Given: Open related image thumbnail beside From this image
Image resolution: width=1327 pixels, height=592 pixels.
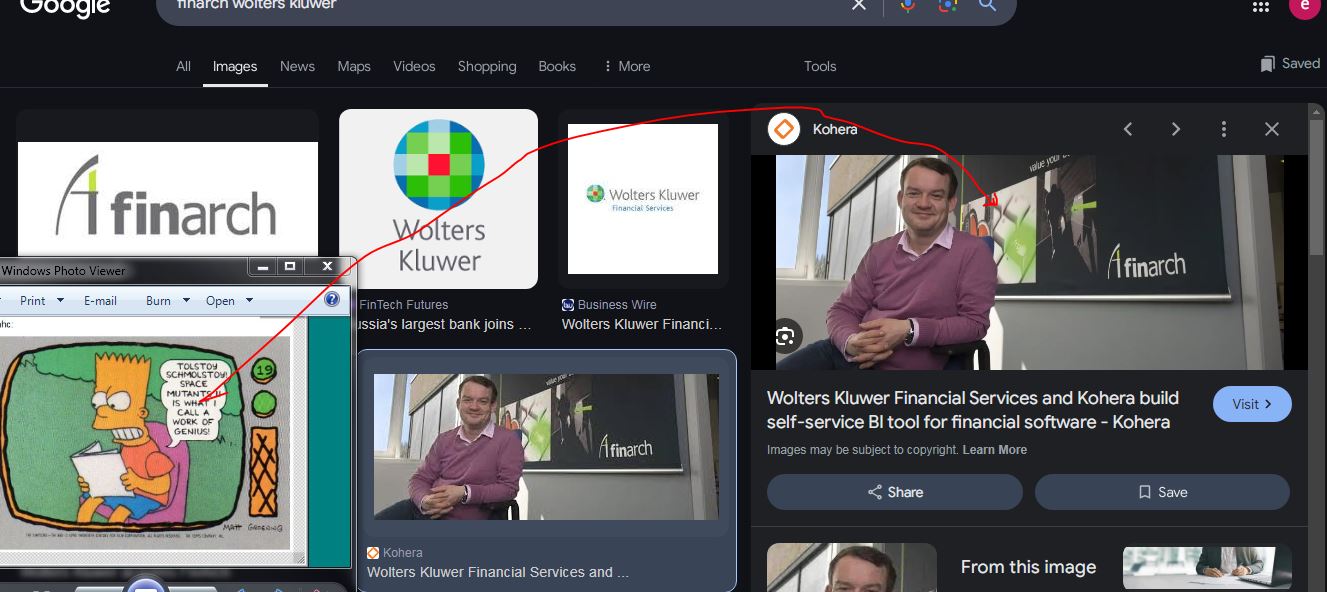Looking at the screenshot, I should 1207,567.
